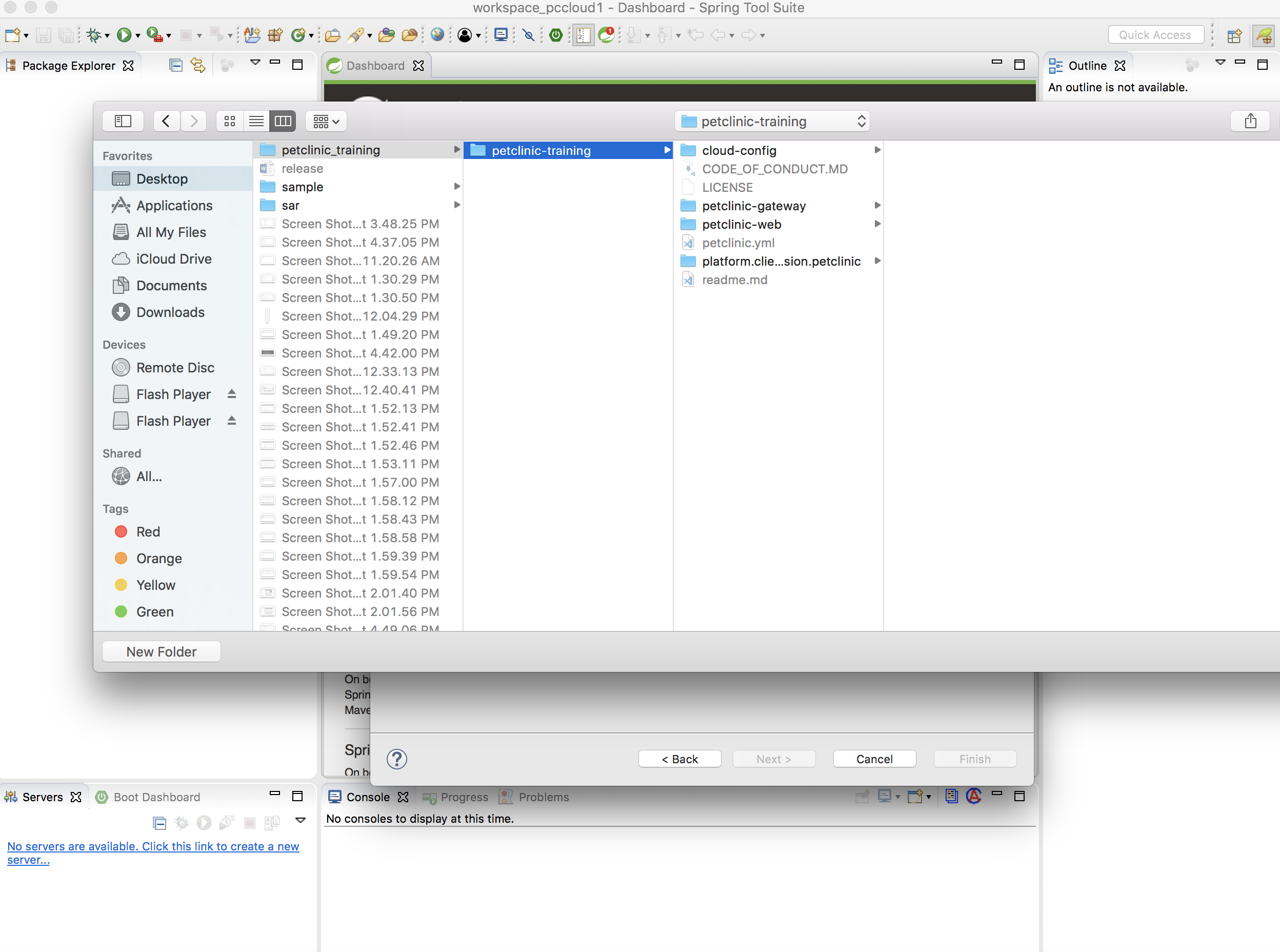Click the share icon in file dialog

[1250, 121]
